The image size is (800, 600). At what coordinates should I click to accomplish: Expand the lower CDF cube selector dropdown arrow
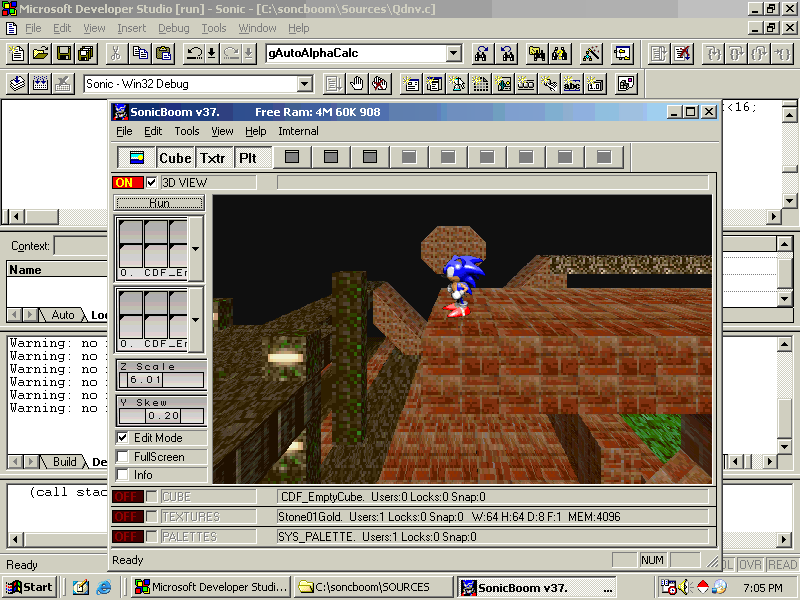195,320
